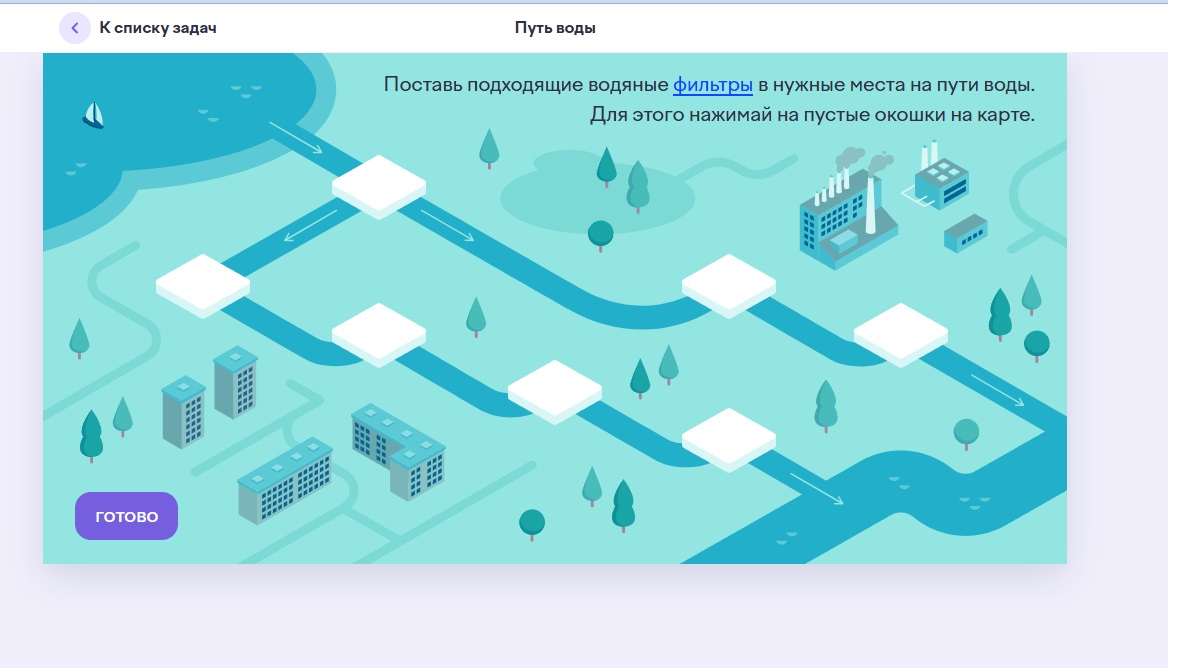The height and width of the screenshot is (668, 1197).
Task: Click the long apartment block above 'ГОТОВО'
Action: [285, 480]
